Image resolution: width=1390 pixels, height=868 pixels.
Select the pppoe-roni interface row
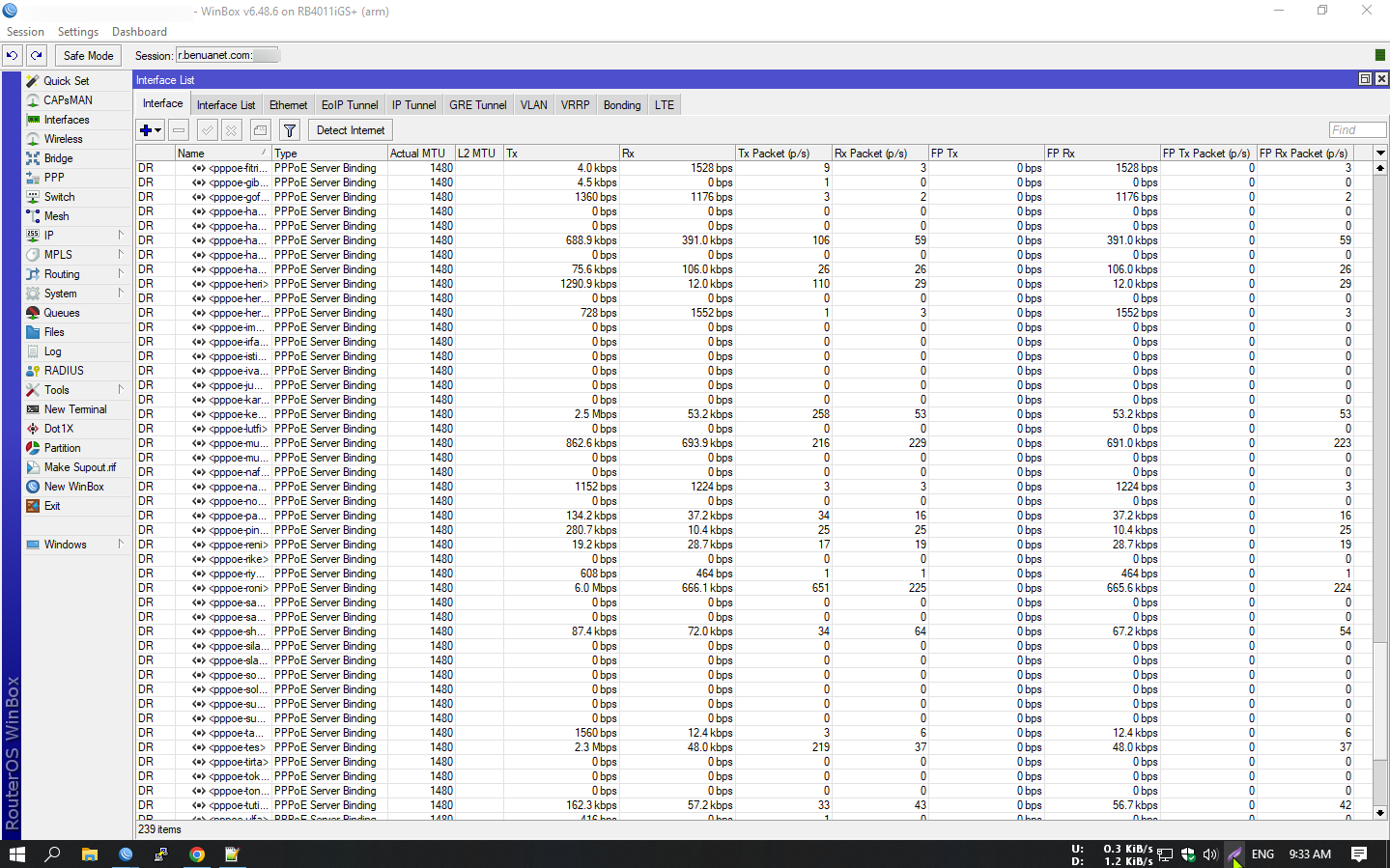[753, 588]
